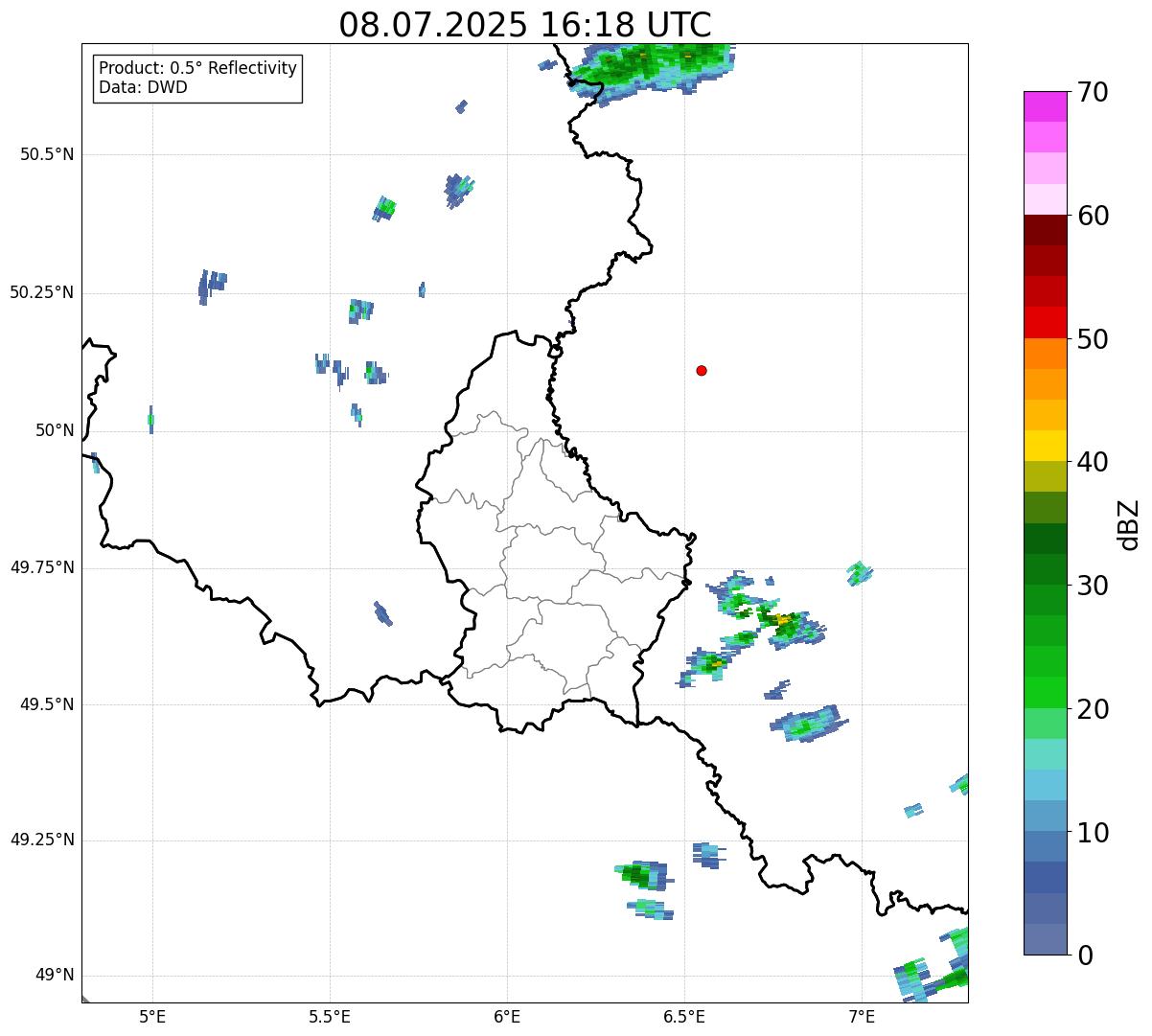Viewport: 1152px width, 1036px height.
Task: Click the 'dBZ' colorbar axis label
Action: pyautogui.click(x=1129, y=524)
